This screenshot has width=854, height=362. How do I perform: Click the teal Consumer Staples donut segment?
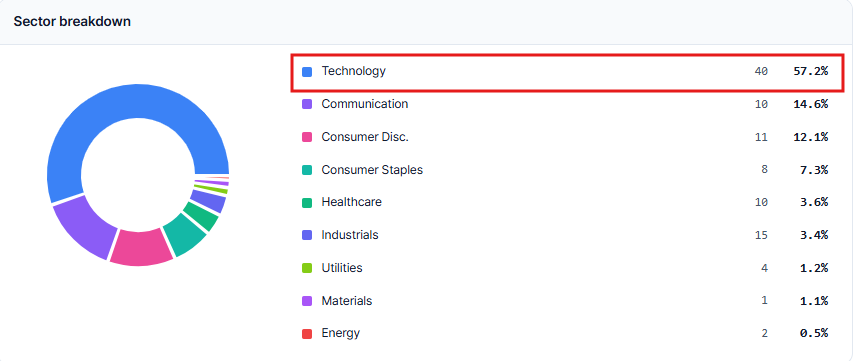pos(185,234)
